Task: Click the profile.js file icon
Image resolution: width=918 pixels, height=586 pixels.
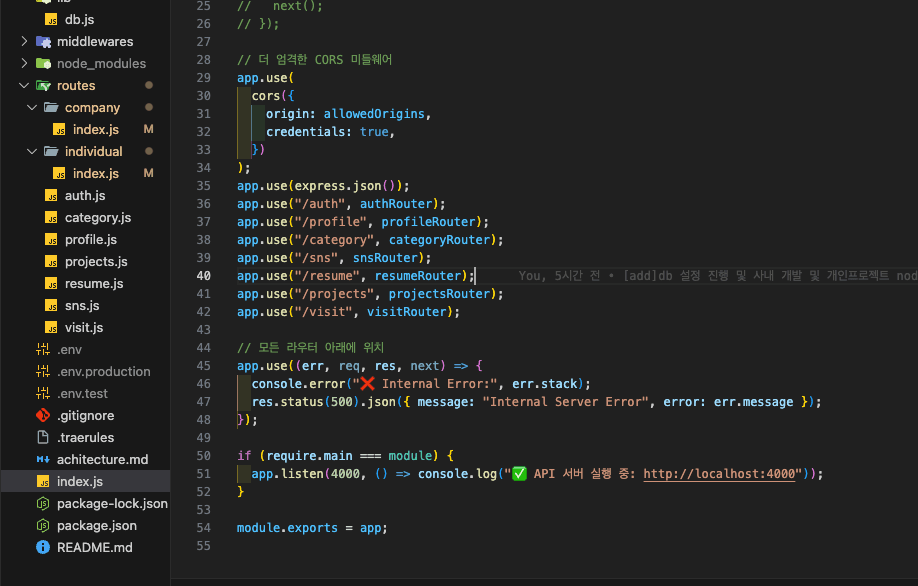Action: pyautogui.click(x=52, y=240)
